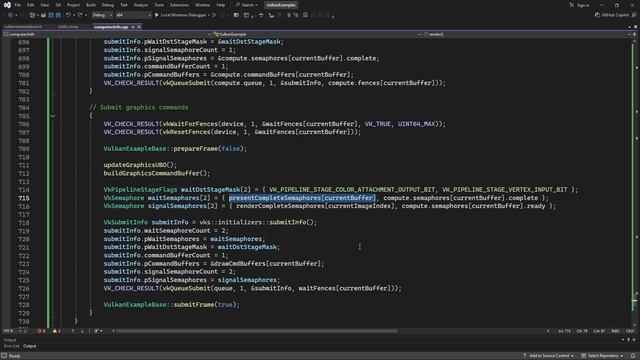Open the debugger target dropdown arrow

coord(209,15)
